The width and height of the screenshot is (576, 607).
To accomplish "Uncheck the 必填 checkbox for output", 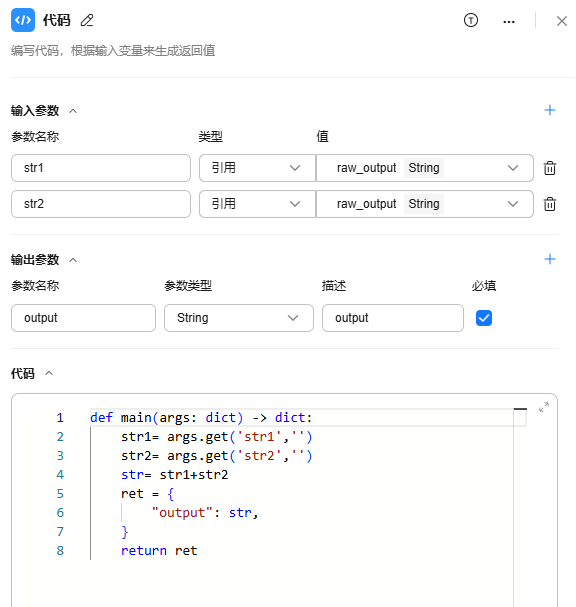I will coord(483,318).
